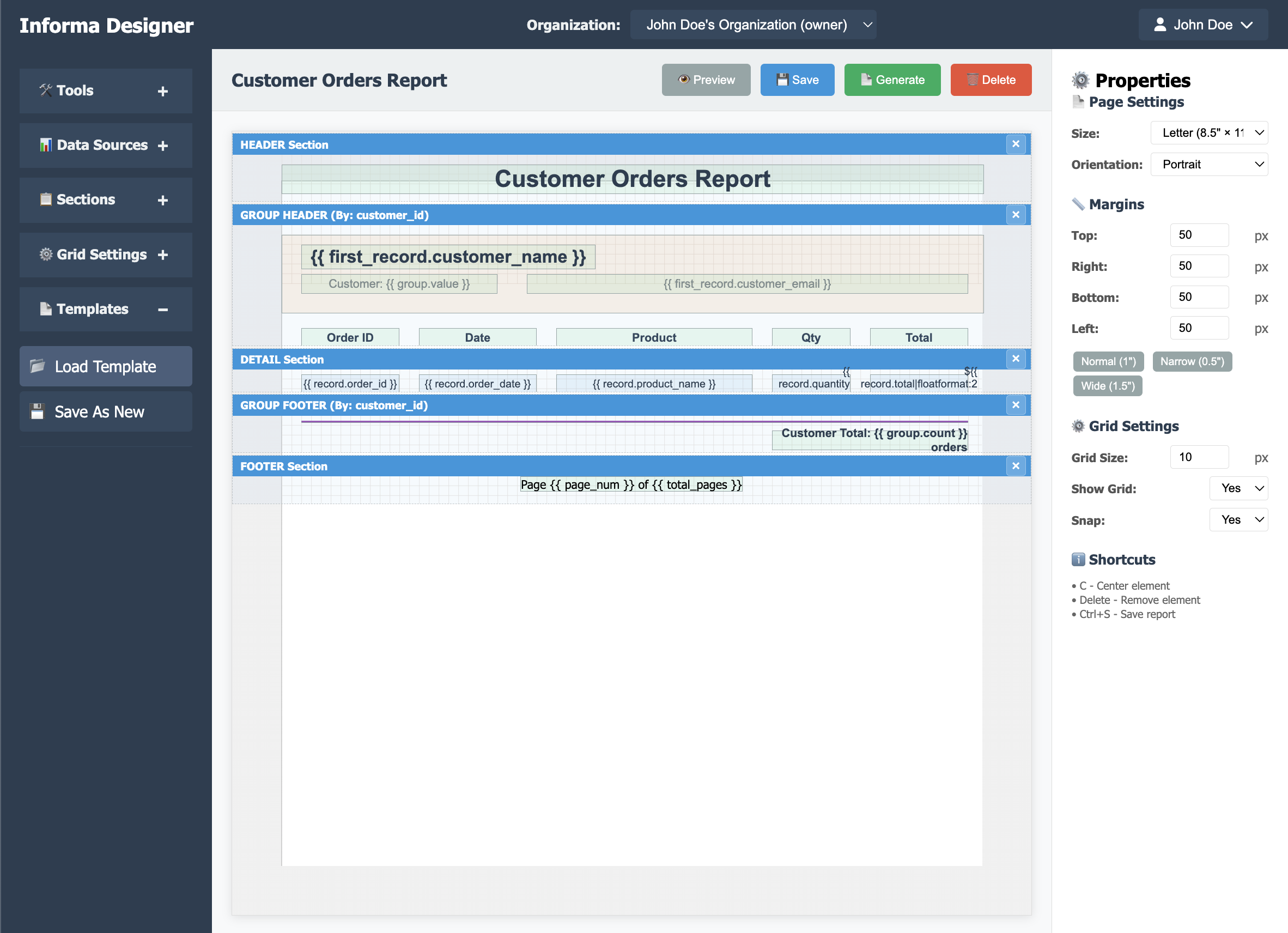Viewport: 1288px width, 933px height.
Task: Click the Grid Size input field
Action: pos(1198,457)
